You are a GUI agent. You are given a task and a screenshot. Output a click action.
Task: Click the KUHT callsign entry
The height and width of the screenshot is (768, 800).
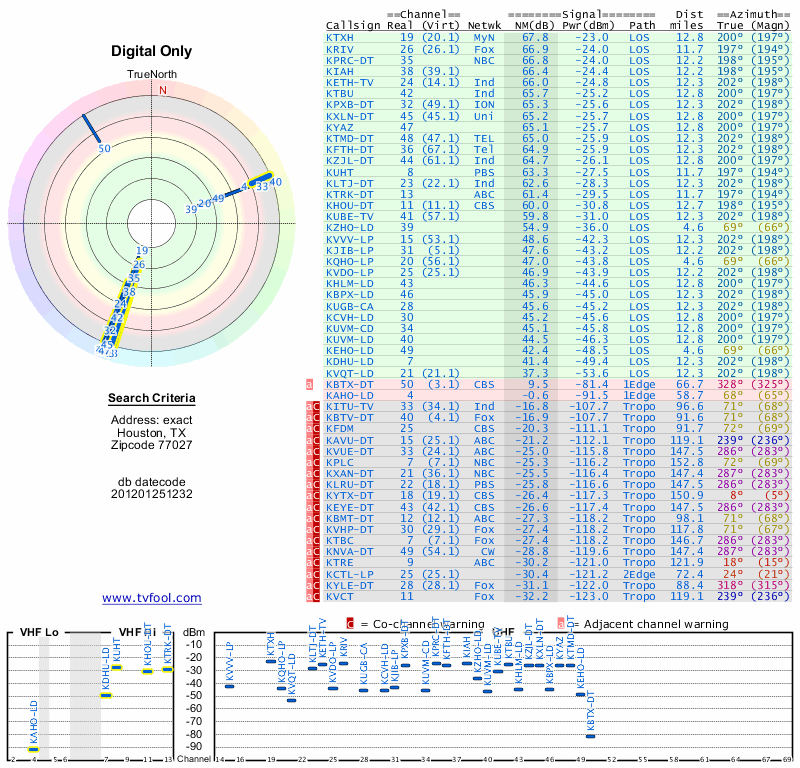[340, 172]
